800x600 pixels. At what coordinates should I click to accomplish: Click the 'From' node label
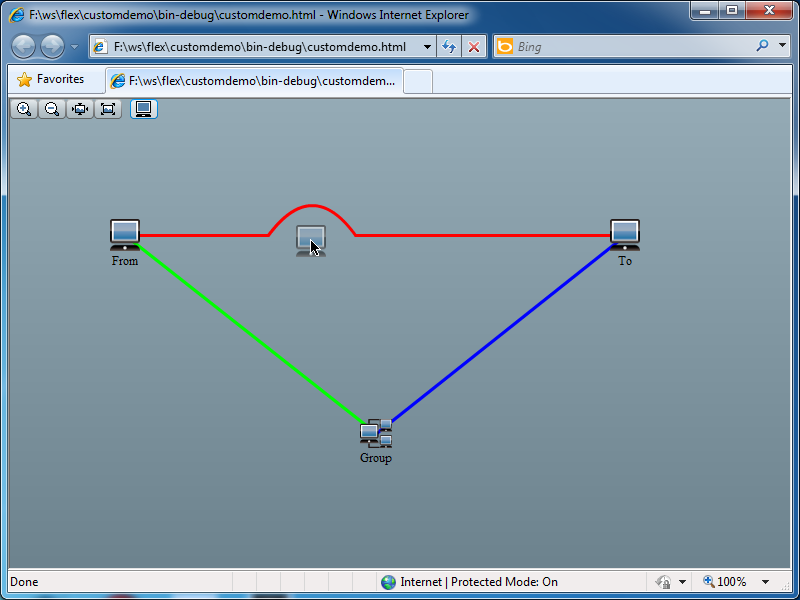pyautogui.click(x=125, y=261)
